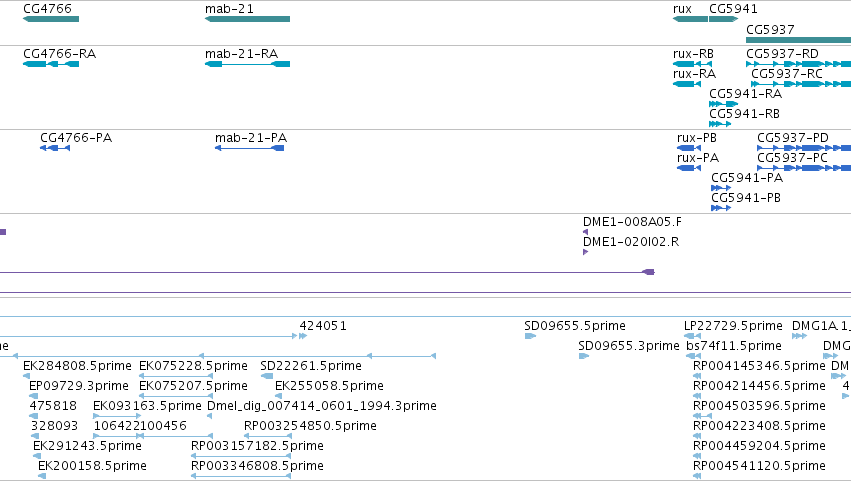Click the RP004223408.5prime EST label
Viewport: 851px width, 481px height.
(759, 426)
